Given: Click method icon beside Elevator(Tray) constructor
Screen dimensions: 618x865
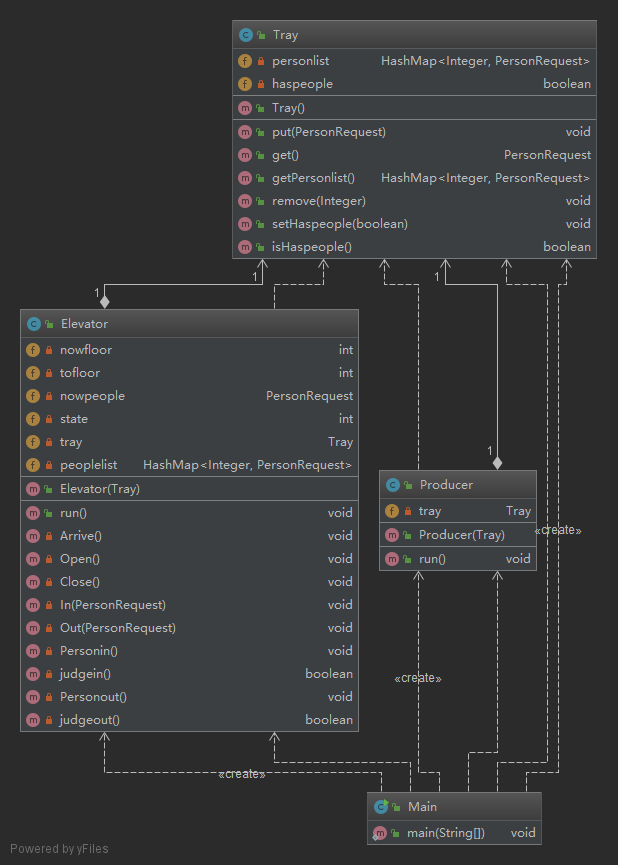Looking at the screenshot, I should click(33, 489).
